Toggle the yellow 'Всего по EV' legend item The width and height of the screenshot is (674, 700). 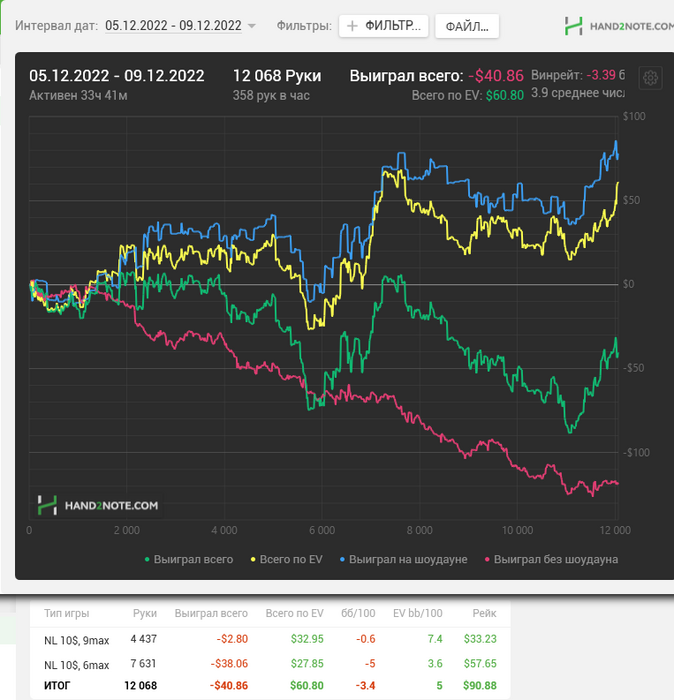[x=287, y=559]
